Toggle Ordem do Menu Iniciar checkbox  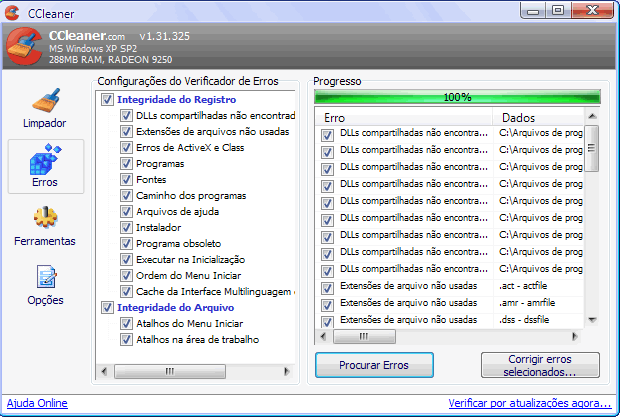(x=126, y=275)
